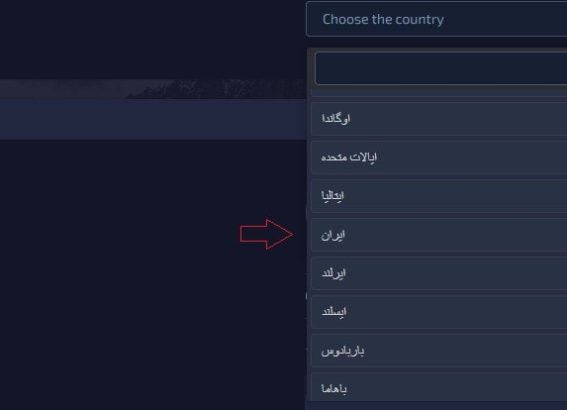This screenshot has width=567, height=410.
Task: Click the red outlined arrow annotation
Action: 267,234
